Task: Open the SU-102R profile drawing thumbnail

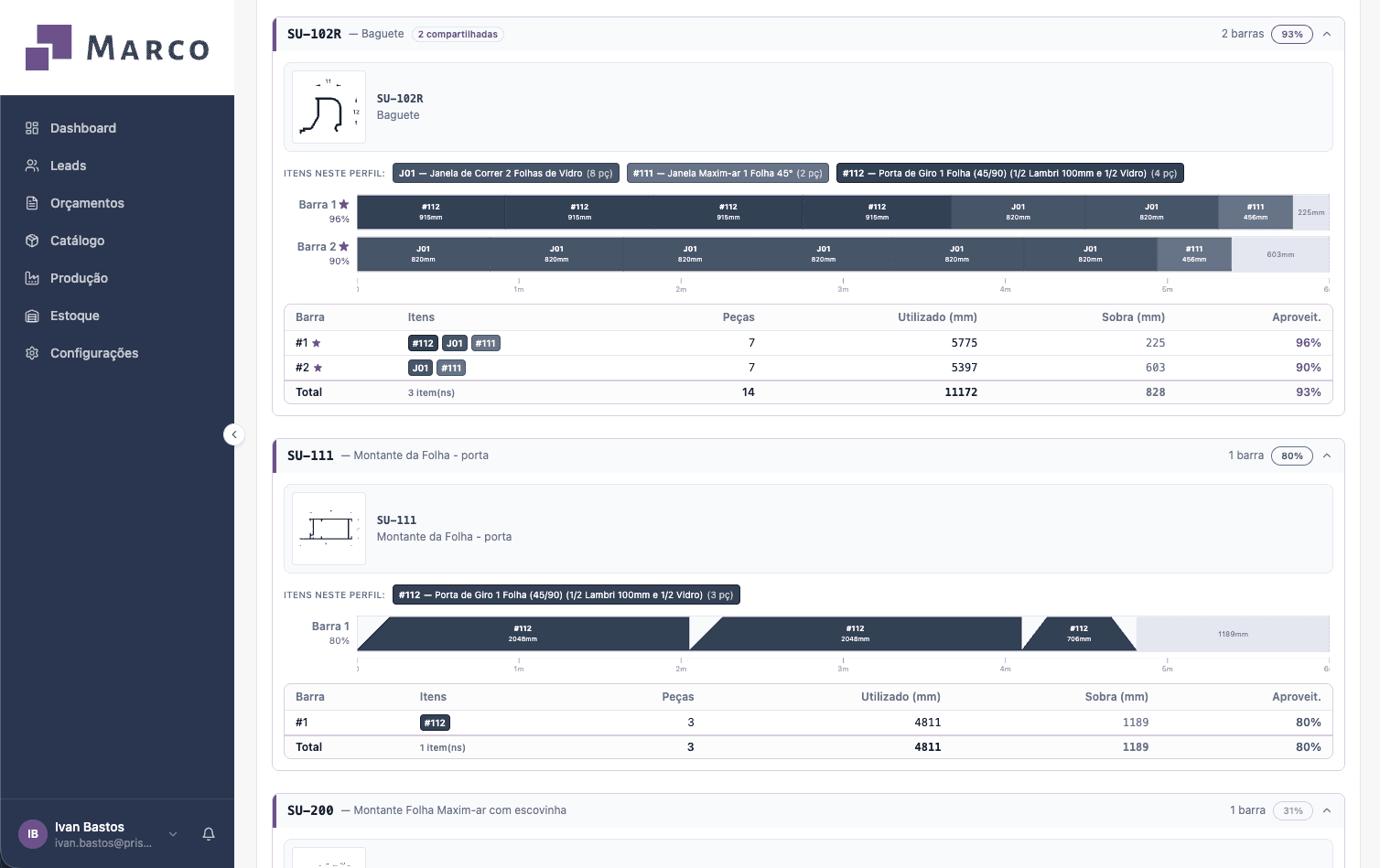Action: (x=329, y=107)
